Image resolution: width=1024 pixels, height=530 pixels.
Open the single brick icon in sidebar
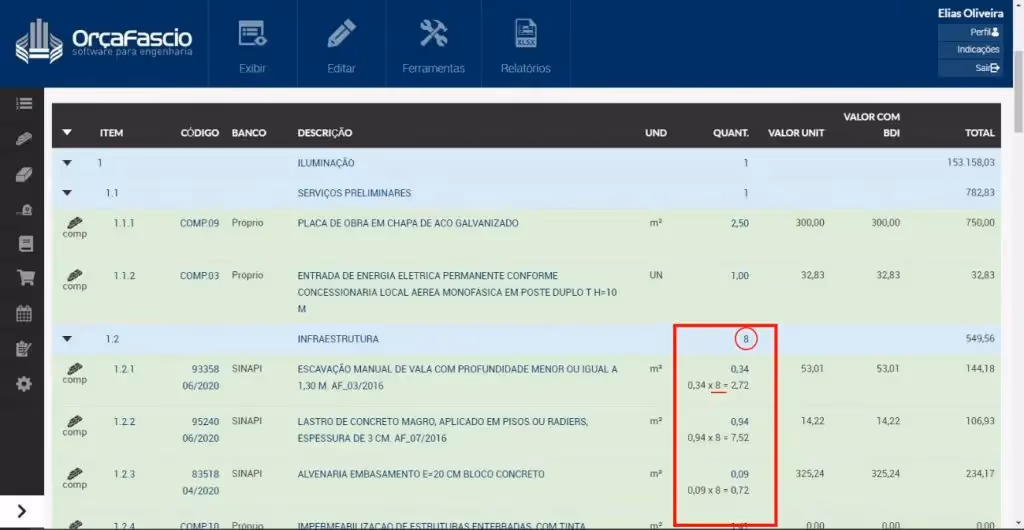point(24,139)
